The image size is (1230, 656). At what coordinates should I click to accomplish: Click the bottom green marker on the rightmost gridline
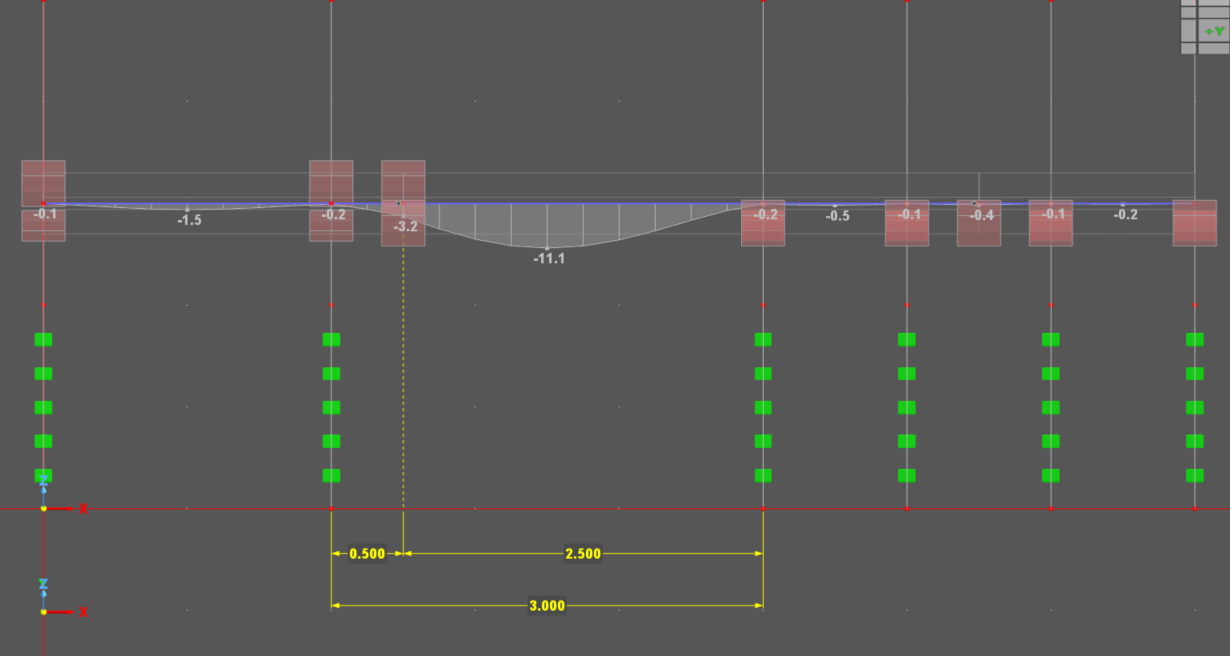point(1194,475)
